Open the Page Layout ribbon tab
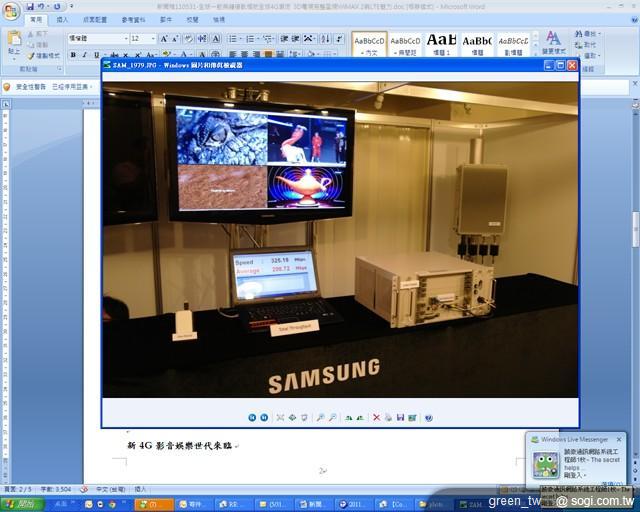Viewport: 640px width, 512px height. point(95,20)
